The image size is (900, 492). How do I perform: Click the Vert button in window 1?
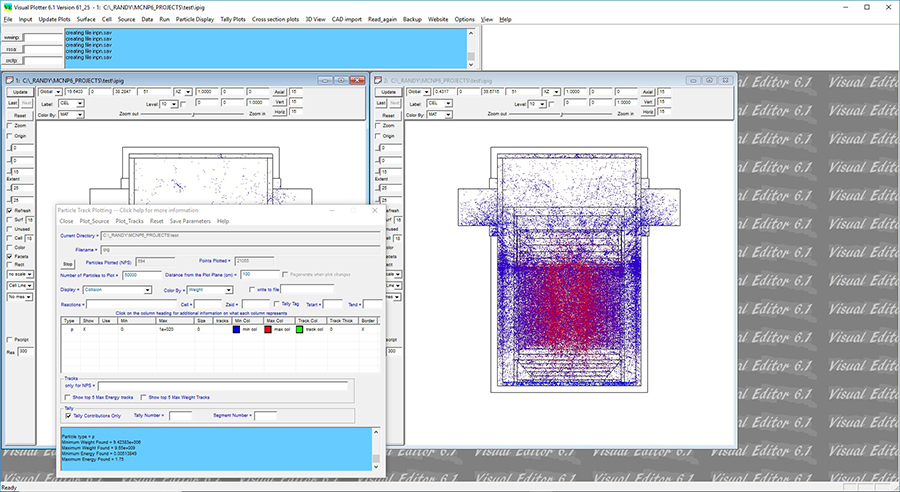click(x=279, y=102)
